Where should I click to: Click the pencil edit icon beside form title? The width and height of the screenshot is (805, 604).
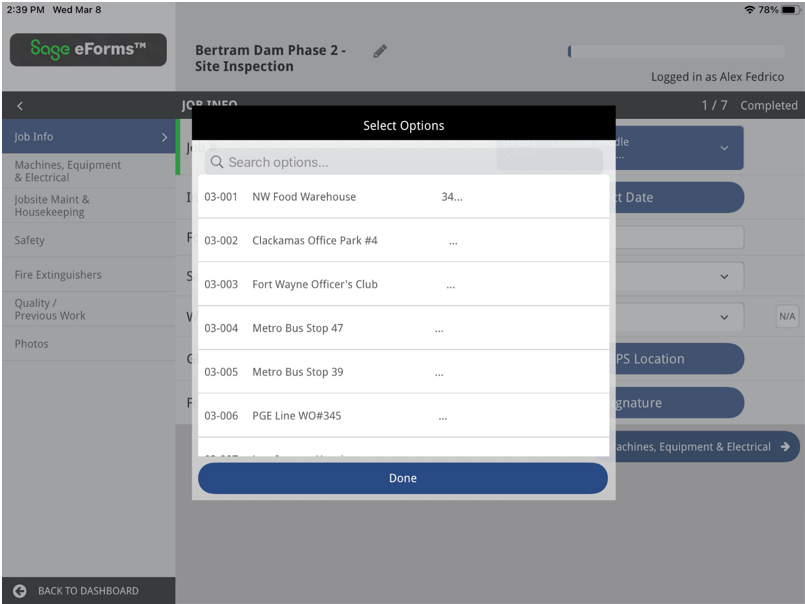[x=380, y=51]
